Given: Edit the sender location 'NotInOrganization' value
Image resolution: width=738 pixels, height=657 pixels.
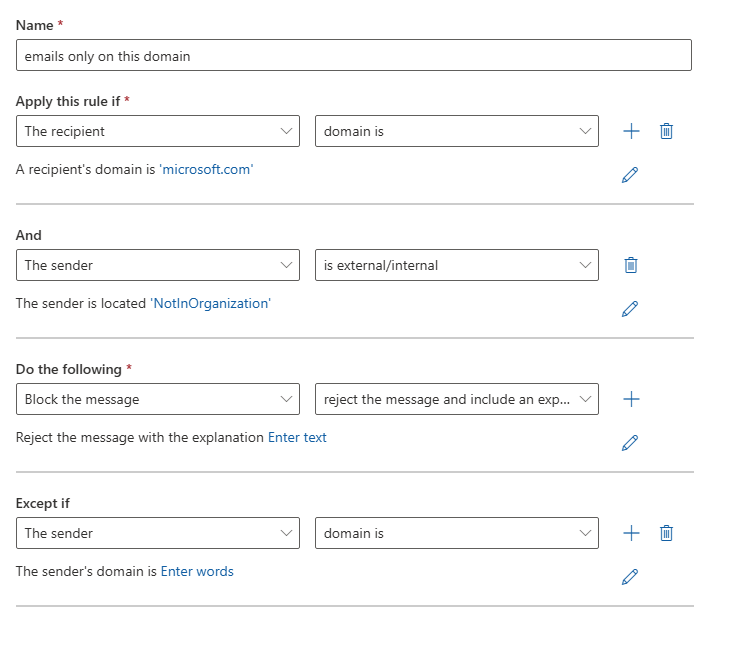Looking at the screenshot, I should 630,309.
